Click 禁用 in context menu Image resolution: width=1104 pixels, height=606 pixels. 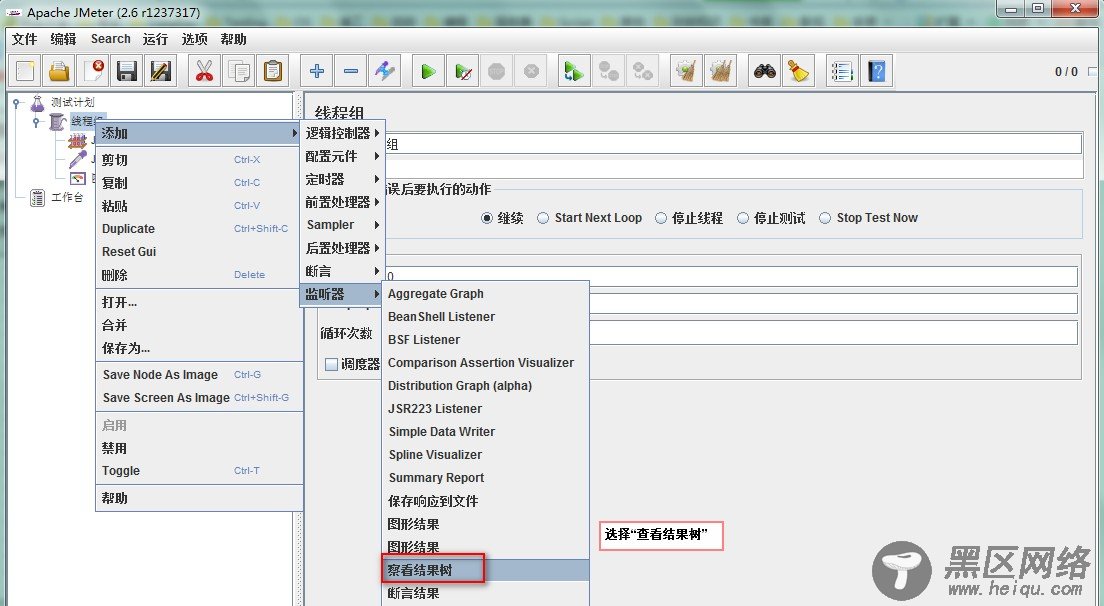click(x=199, y=448)
